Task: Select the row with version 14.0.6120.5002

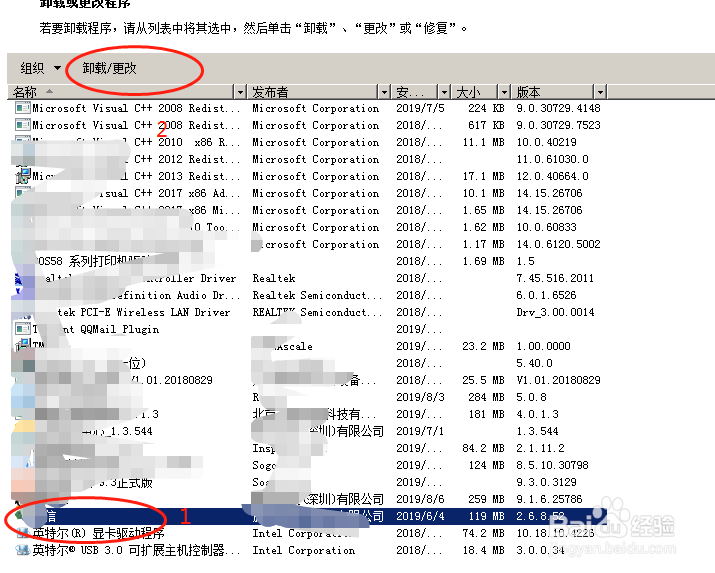Action: click(308, 244)
